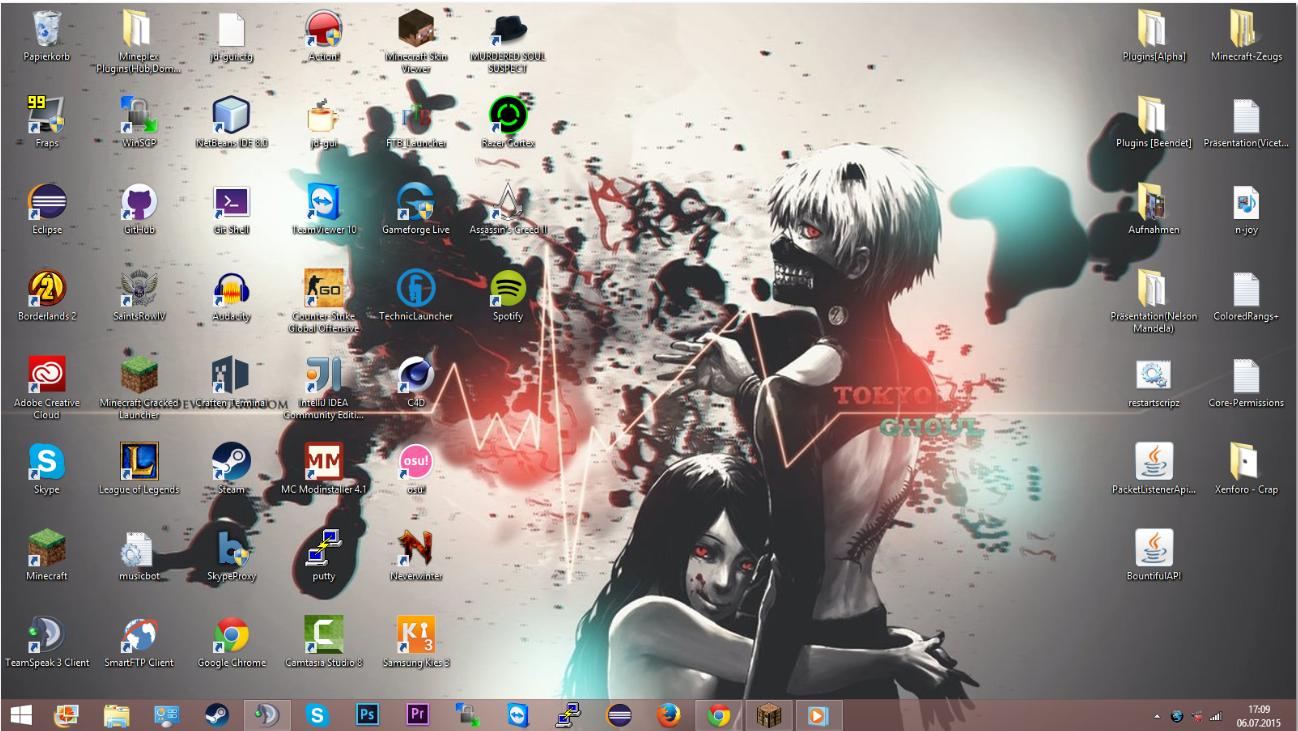Open NetBeans IDE 8.0 shortcut
Viewport: 1298px width, 731px height.
point(231,123)
